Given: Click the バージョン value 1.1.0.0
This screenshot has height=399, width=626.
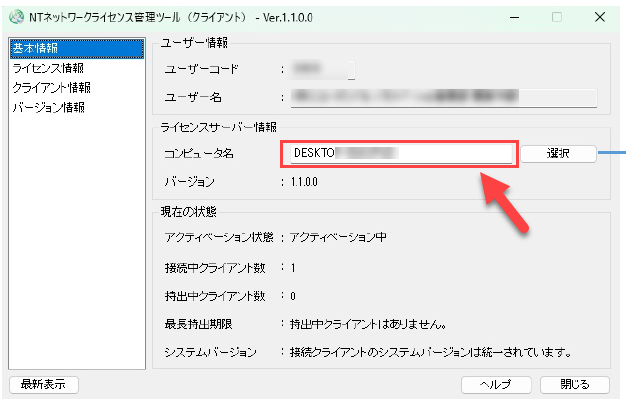Looking at the screenshot, I should pyautogui.click(x=304, y=182).
